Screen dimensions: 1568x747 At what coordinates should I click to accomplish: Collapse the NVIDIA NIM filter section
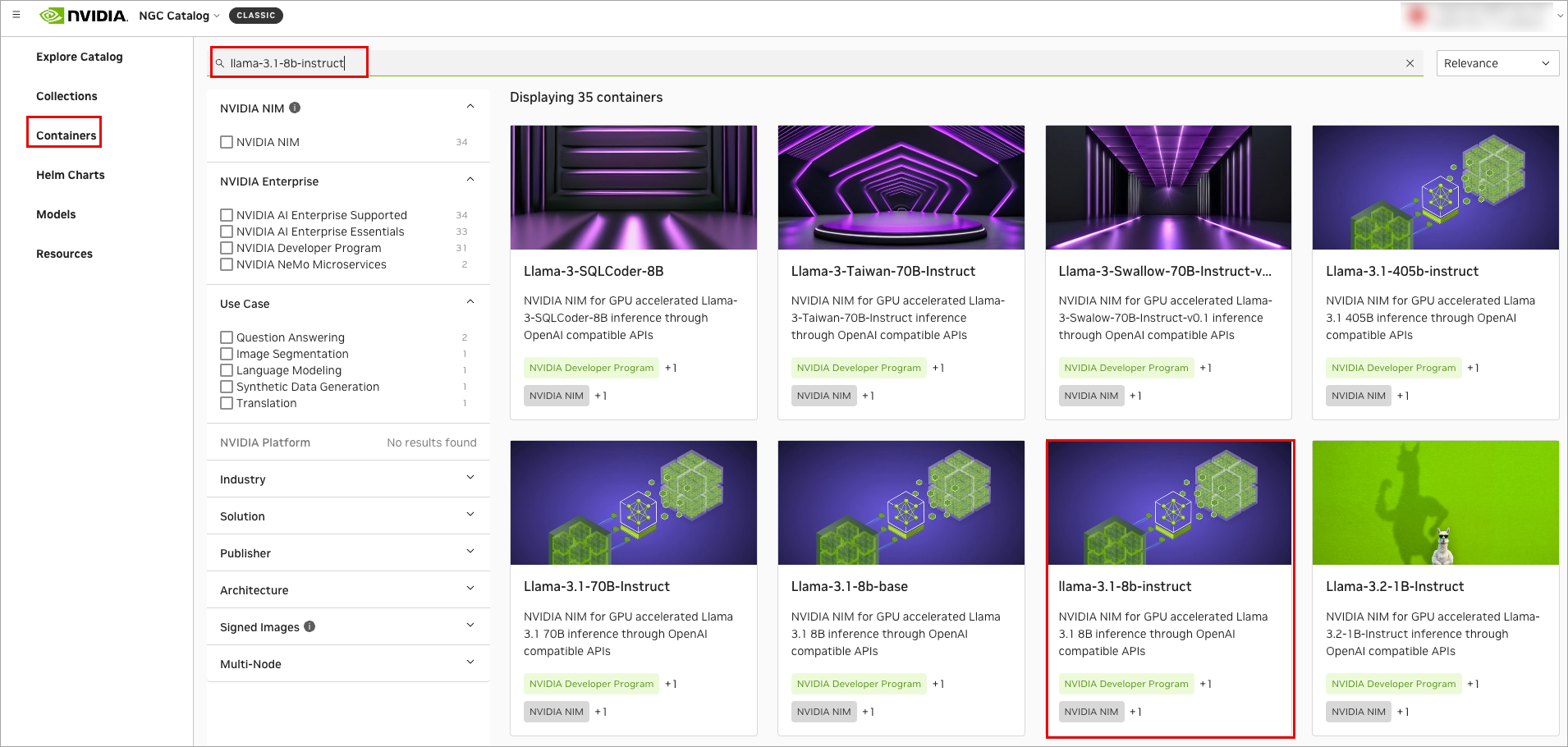[x=470, y=107]
